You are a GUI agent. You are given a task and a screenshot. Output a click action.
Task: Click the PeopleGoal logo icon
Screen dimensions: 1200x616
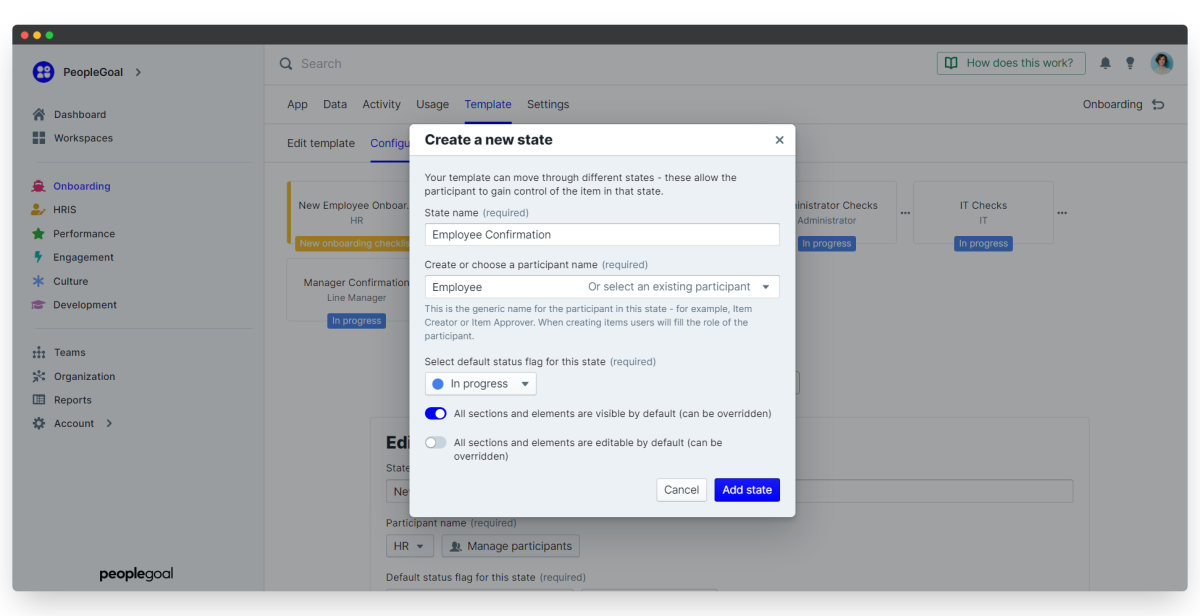click(x=43, y=72)
